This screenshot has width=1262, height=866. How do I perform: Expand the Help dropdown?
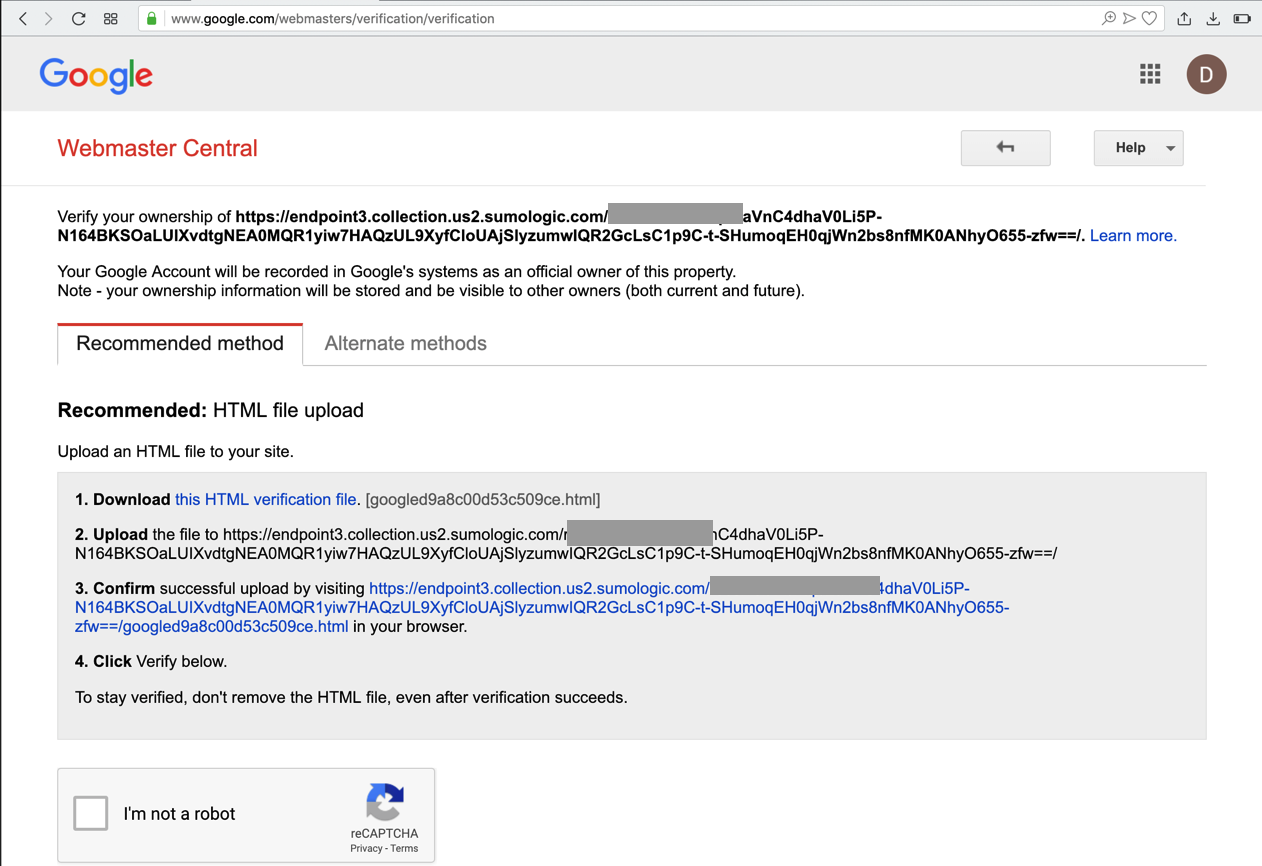[1138, 148]
